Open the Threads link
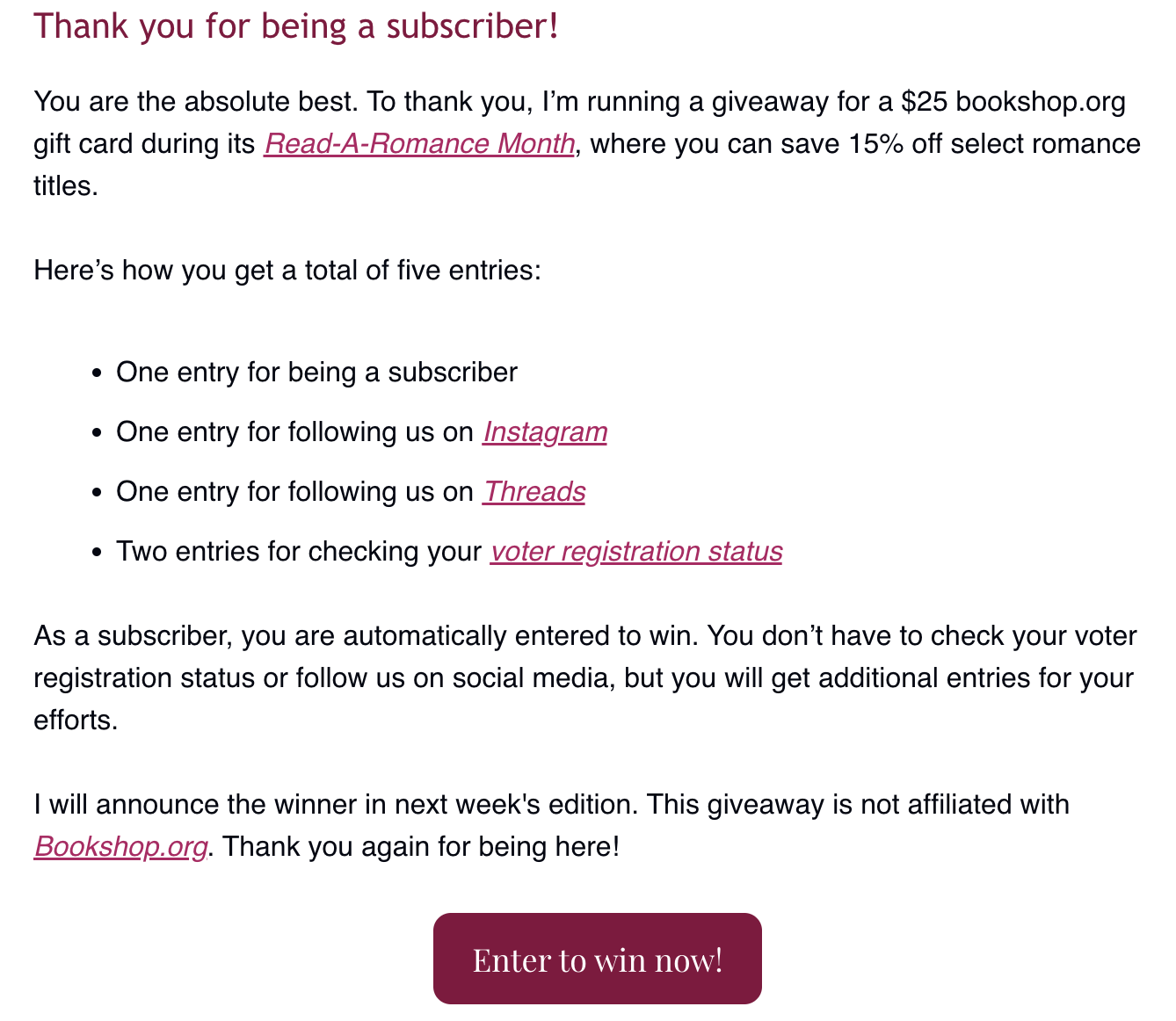 coord(534,491)
